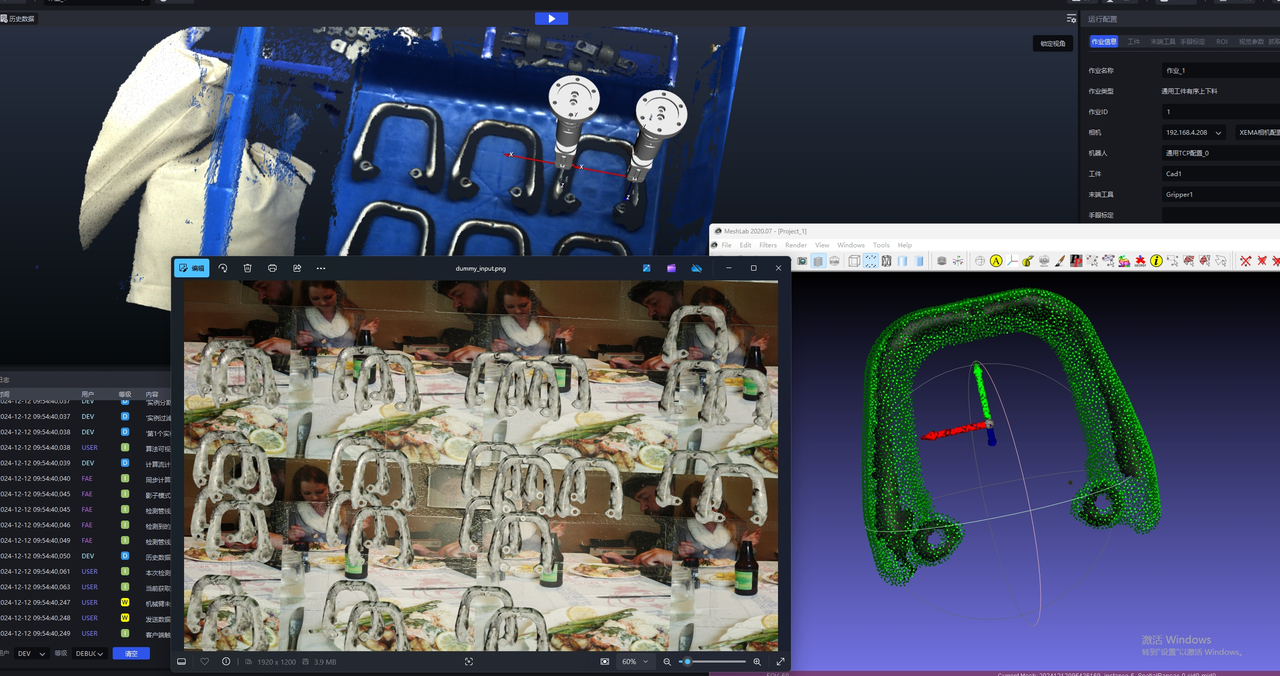This screenshot has height=676, width=1280.
Task: Open the 60% zoom level dropdown
Action: pyautogui.click(x=634, y=662)
